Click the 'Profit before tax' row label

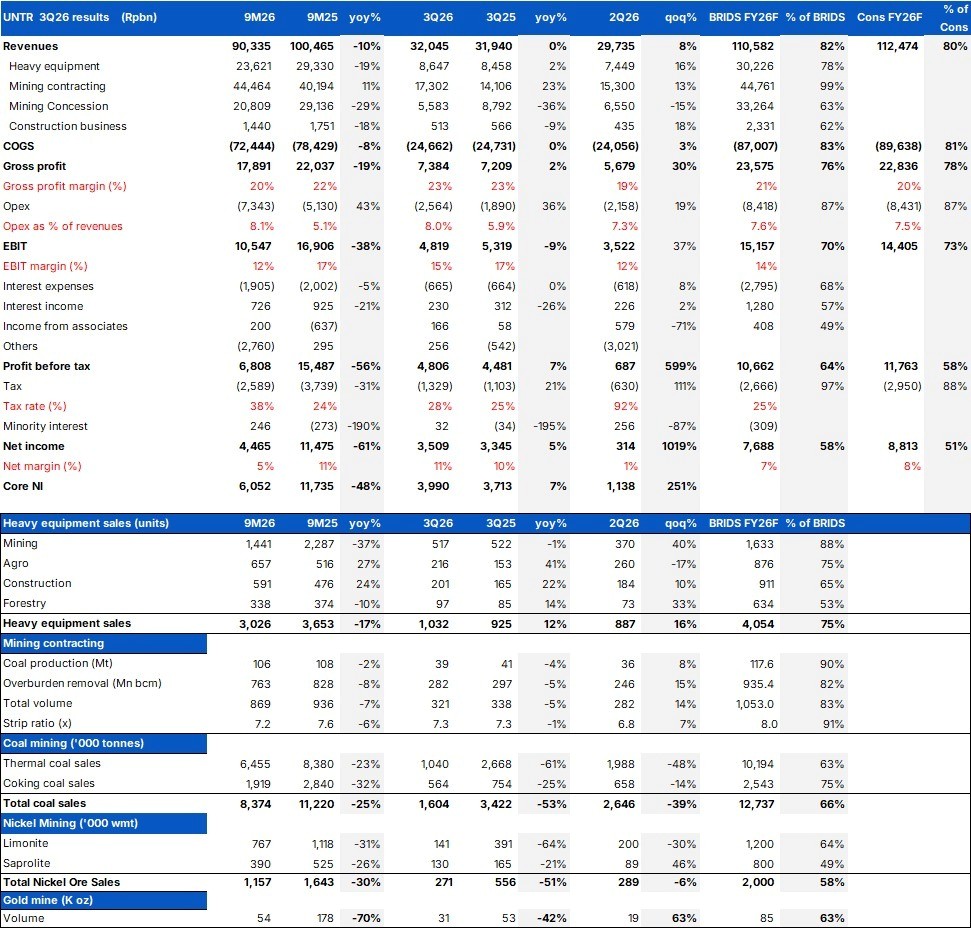click(46, 366)
